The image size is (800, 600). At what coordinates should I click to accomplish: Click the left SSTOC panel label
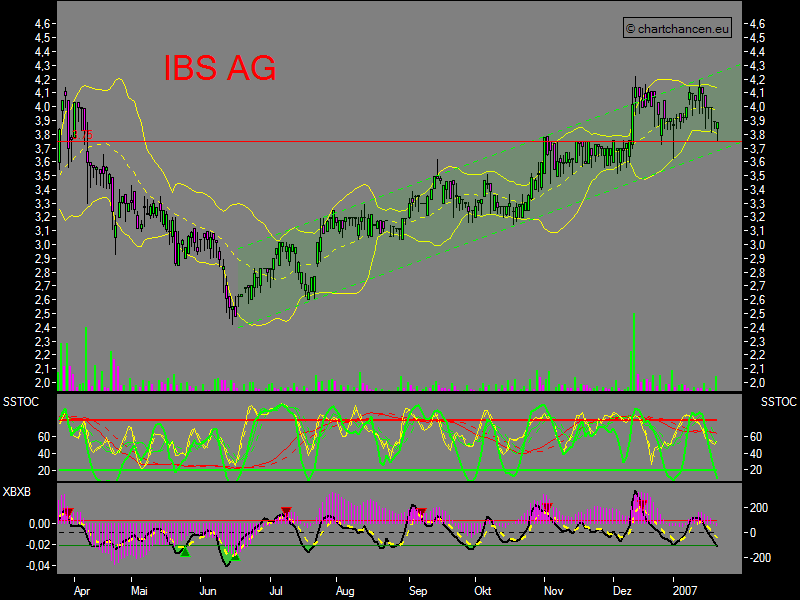tap(20, 402)
